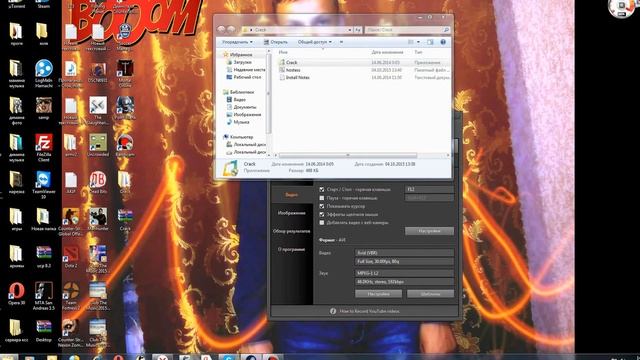Open the Обзор результатов tab
640x360 pixels.
(x=291, y=231)
